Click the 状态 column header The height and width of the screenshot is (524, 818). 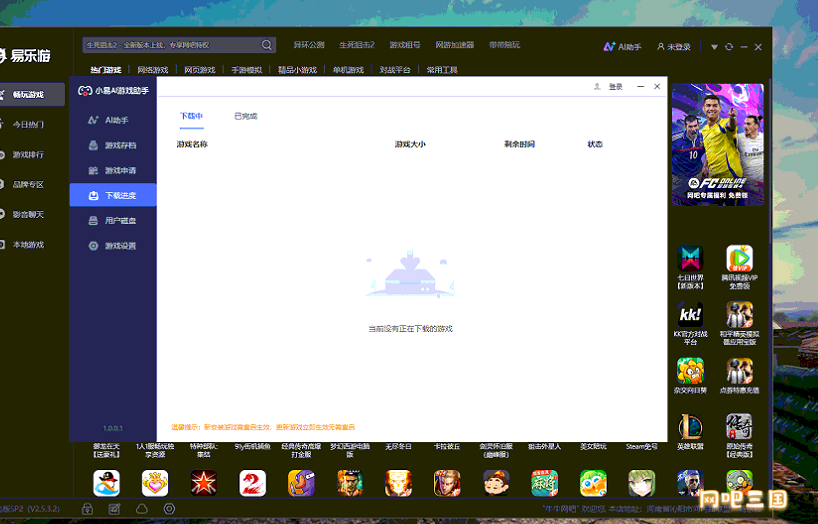pyautogui.click(x=595, y=144)
